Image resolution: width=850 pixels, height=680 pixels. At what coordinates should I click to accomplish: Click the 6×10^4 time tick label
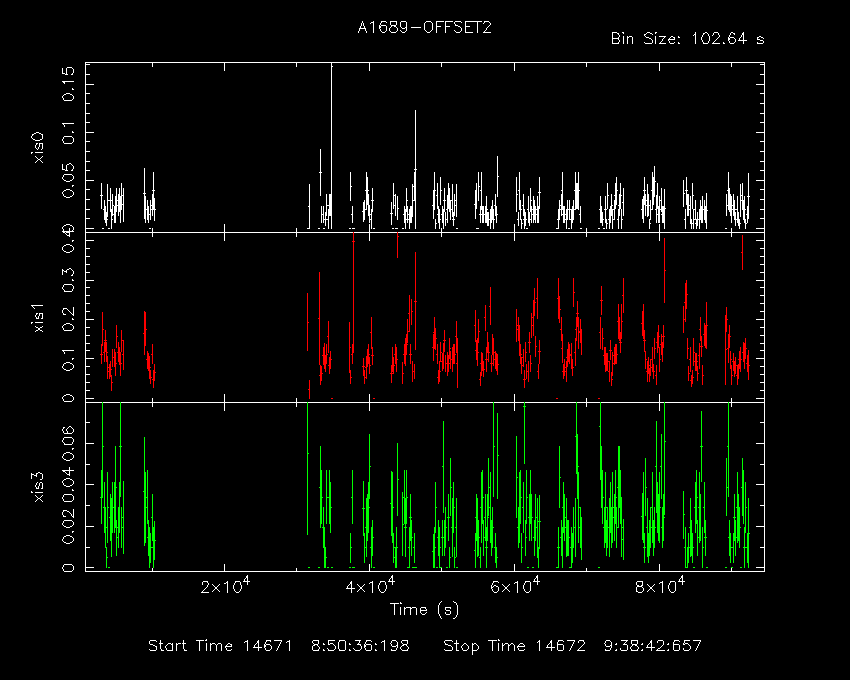[x=515, y=586]
